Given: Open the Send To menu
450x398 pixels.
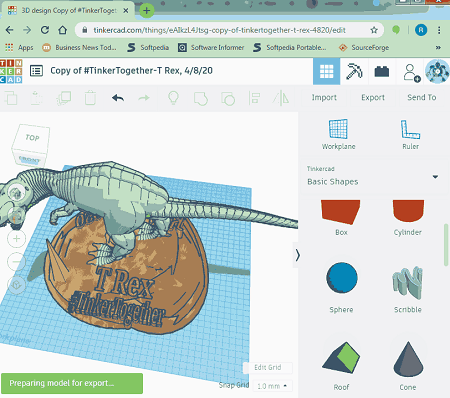Looking at the screenshot, I should coord(421,97).
